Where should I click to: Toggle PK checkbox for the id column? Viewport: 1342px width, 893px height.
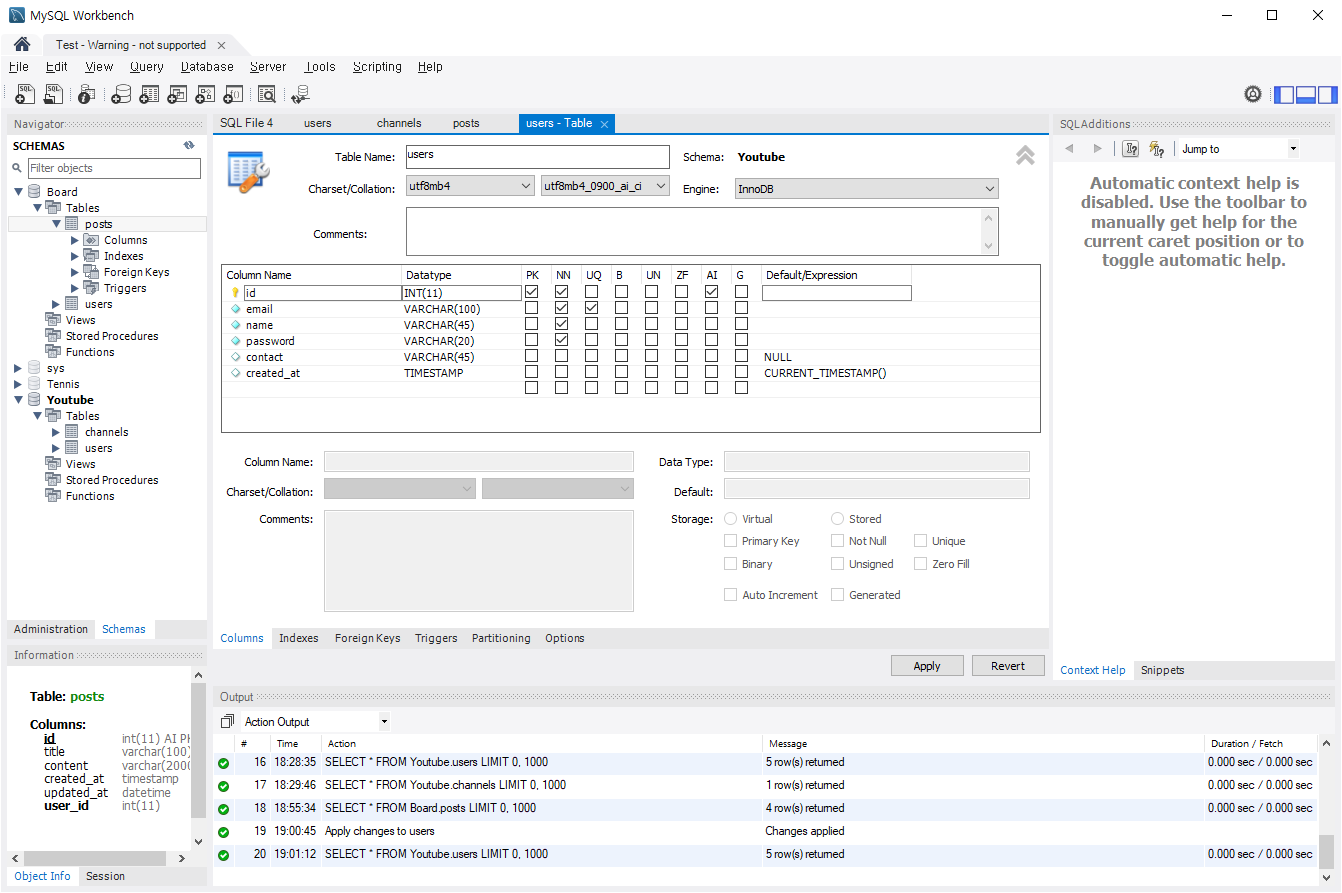point(531,292)
